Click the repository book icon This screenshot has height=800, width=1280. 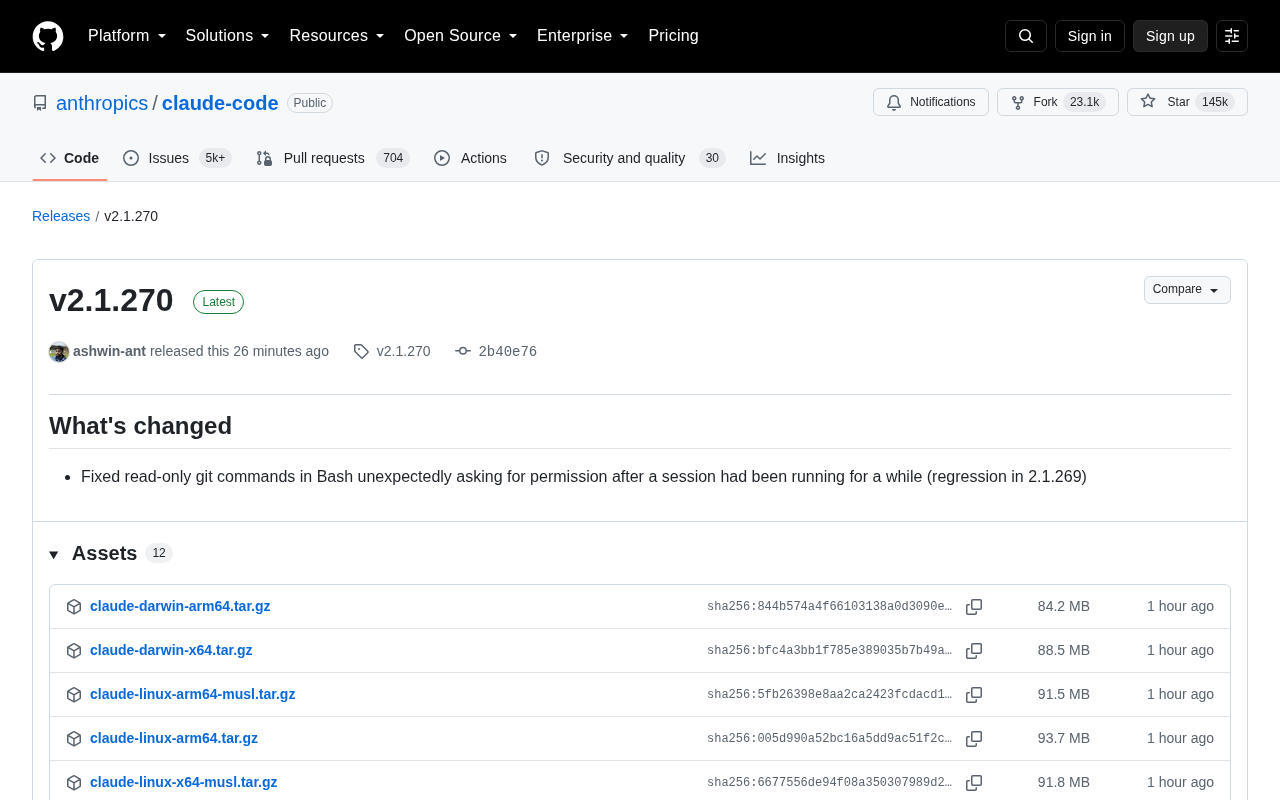pos(40,103)
